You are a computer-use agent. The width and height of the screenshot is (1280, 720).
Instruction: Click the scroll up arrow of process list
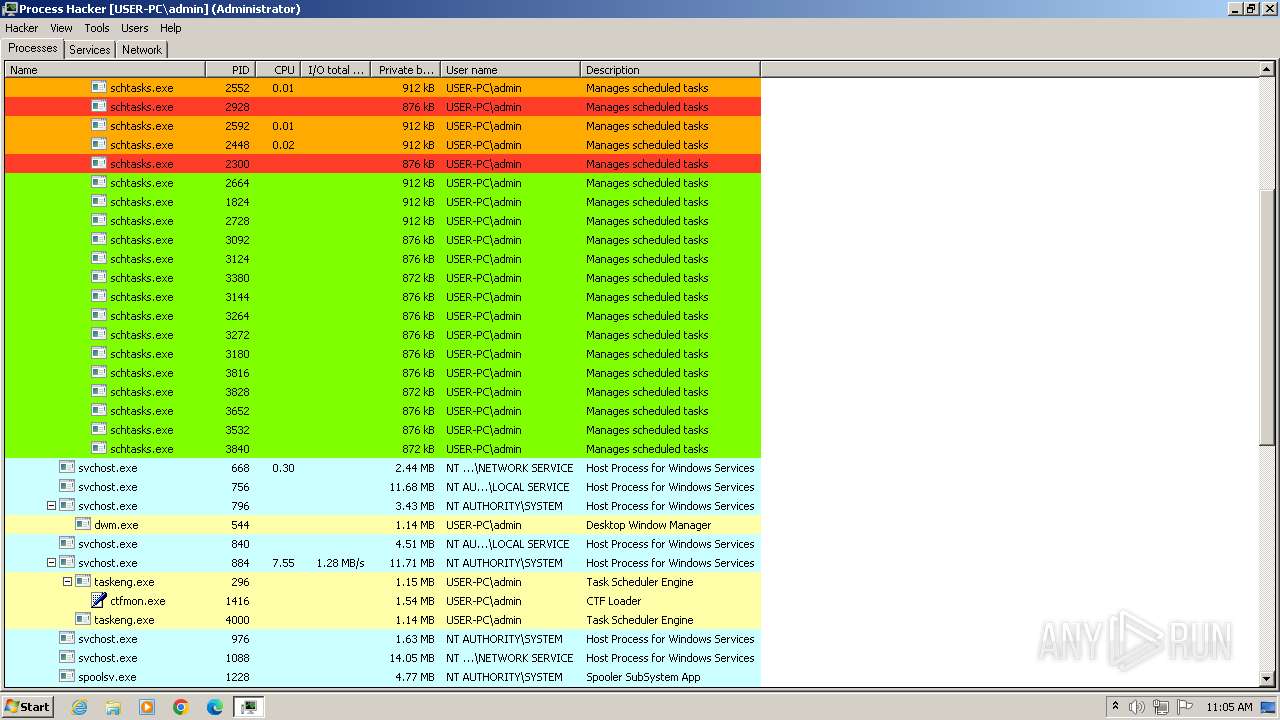click(x=1267, y=70)
